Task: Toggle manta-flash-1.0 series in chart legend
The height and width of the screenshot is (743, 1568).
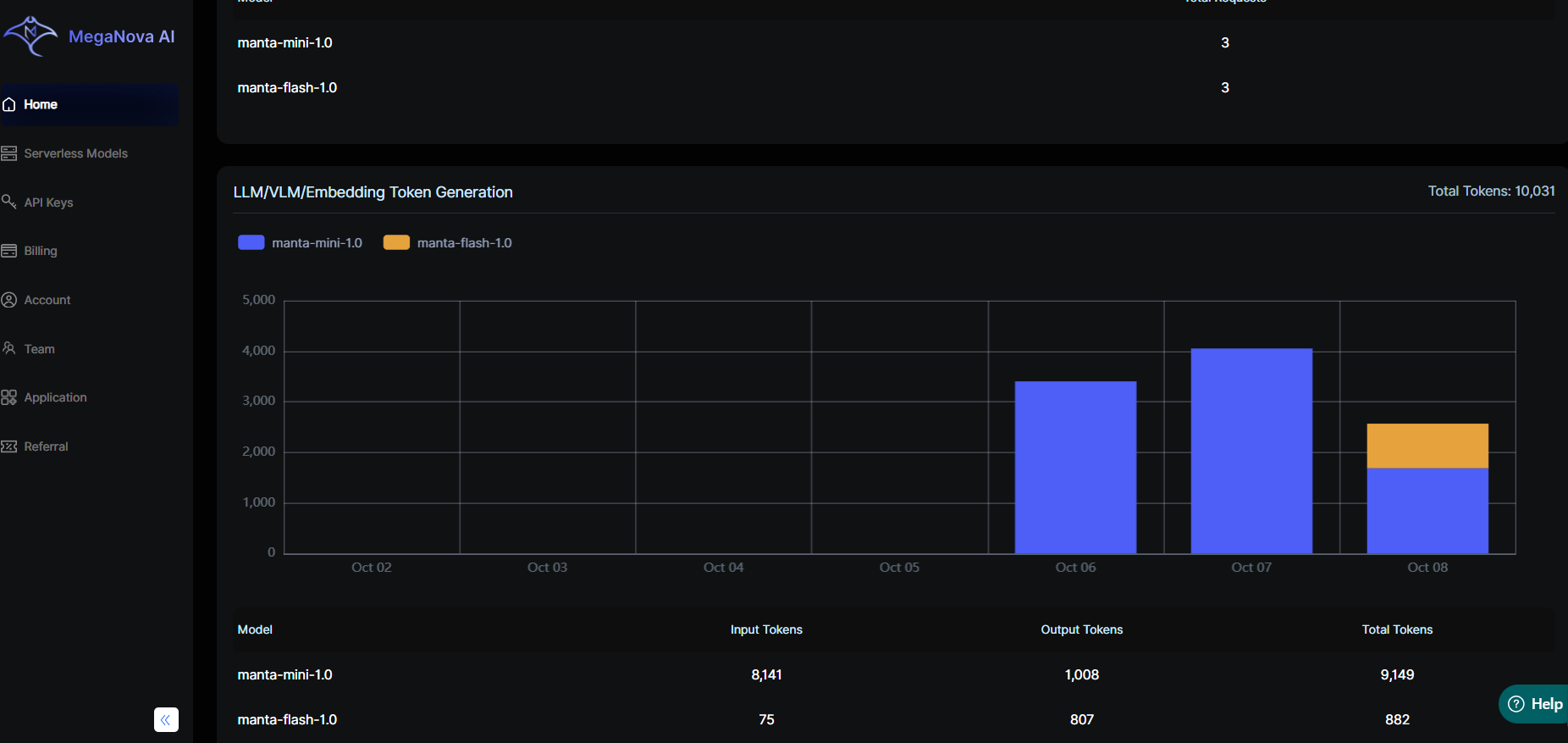Action: coord(448,243)
